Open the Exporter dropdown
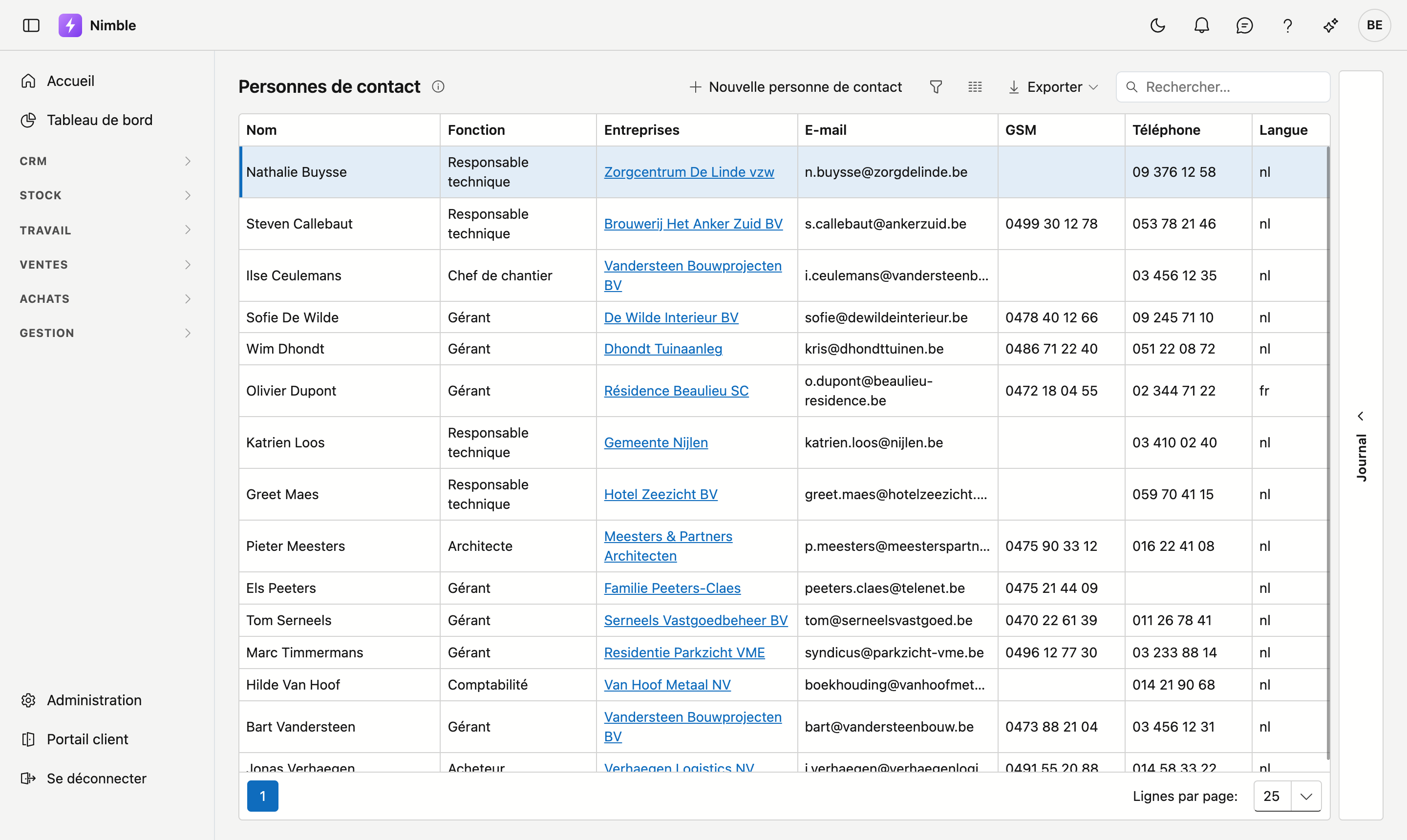Image resolution: width=1407 pixels, height=840 pixels. tap(1053, 86)
